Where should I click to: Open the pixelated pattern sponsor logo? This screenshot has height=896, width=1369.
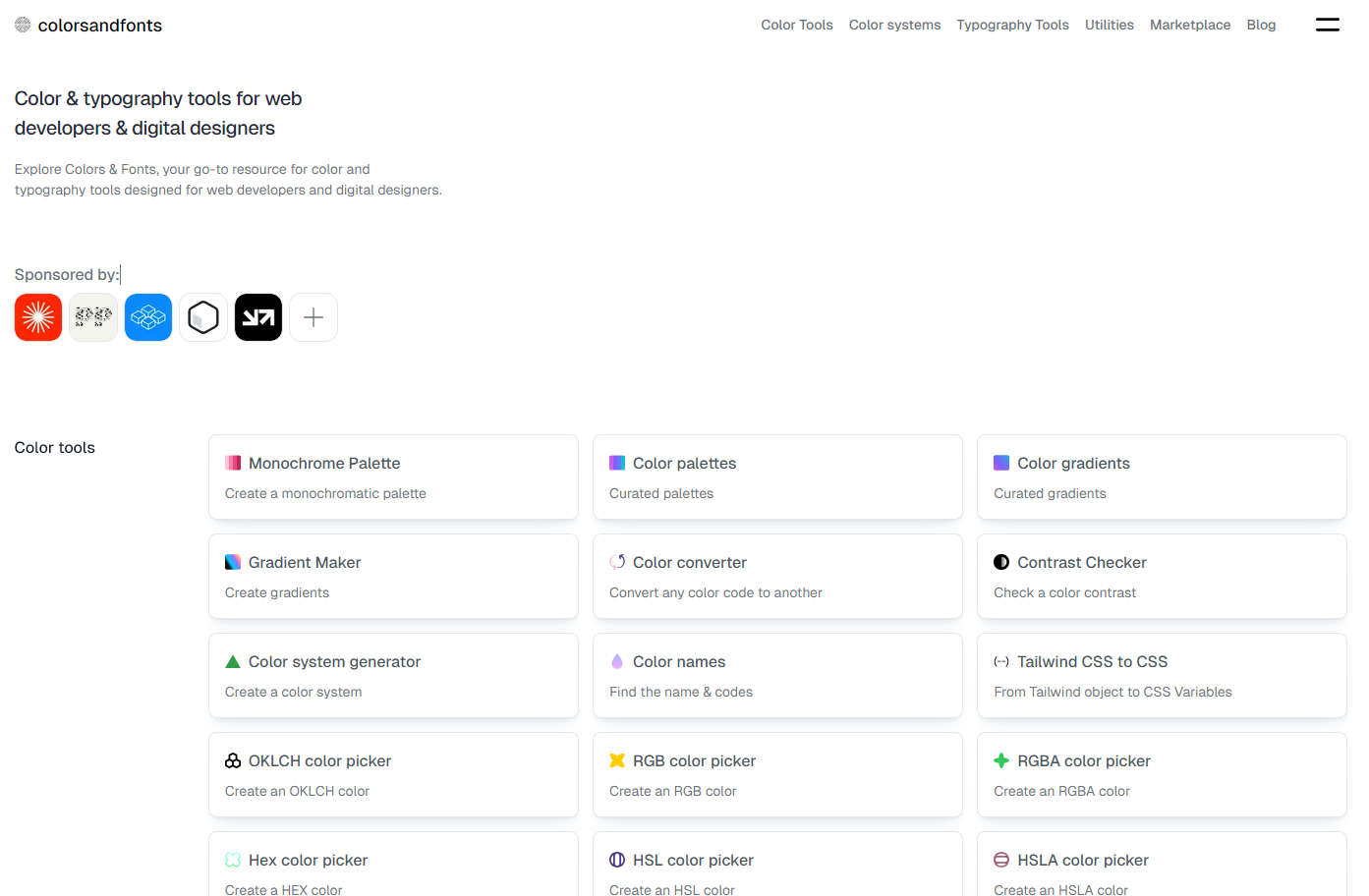pyautogui.click(x=93, y=317)
